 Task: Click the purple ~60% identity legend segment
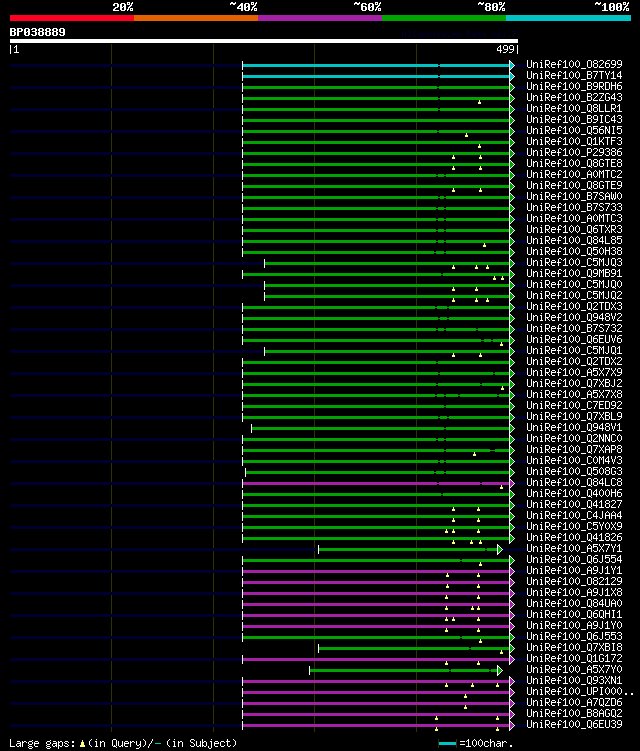320,18
